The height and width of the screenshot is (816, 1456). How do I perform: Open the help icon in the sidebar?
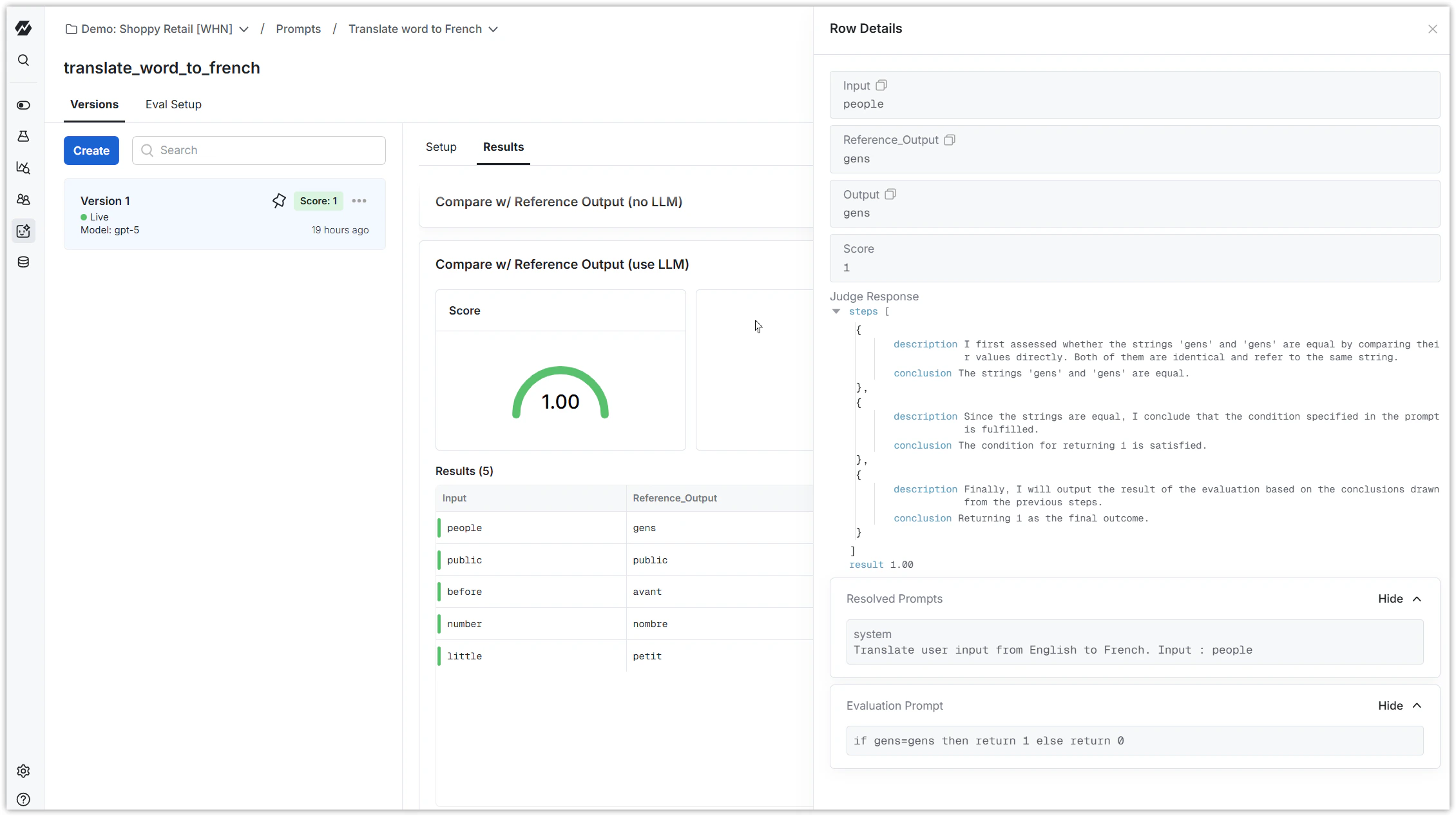[x=23, y=799]
